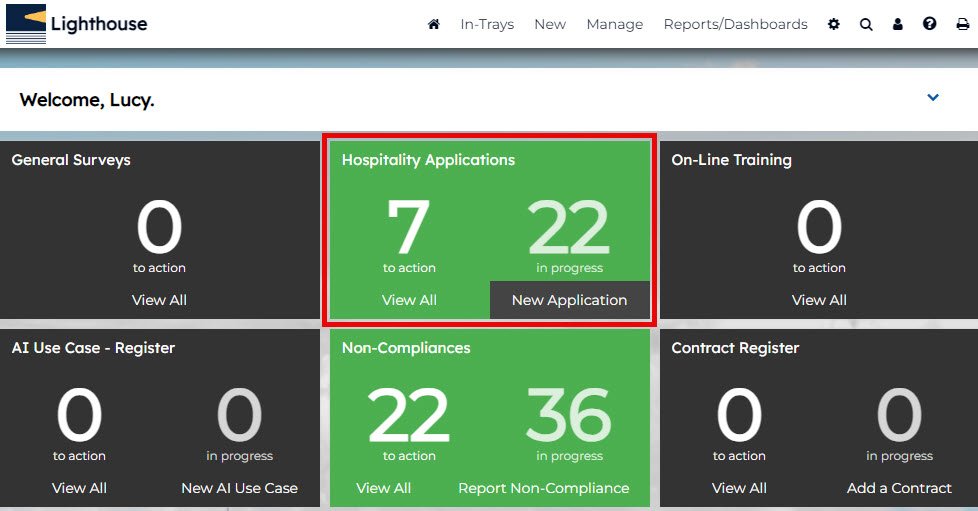Click Add a Contract link

click(x=899, y=488)
